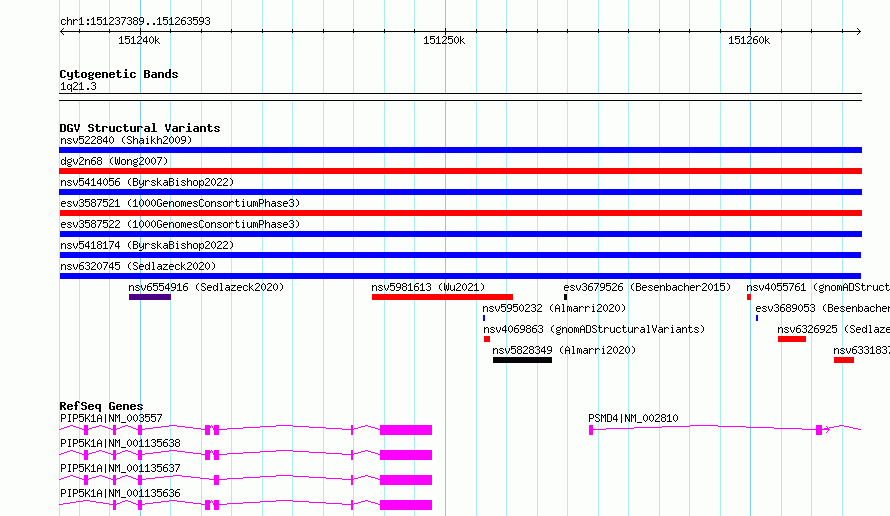This screenshot has height=516, width=890.
Task: Click the large last exon of PIP5K1A NM_001135637
Action: [406, 480]
